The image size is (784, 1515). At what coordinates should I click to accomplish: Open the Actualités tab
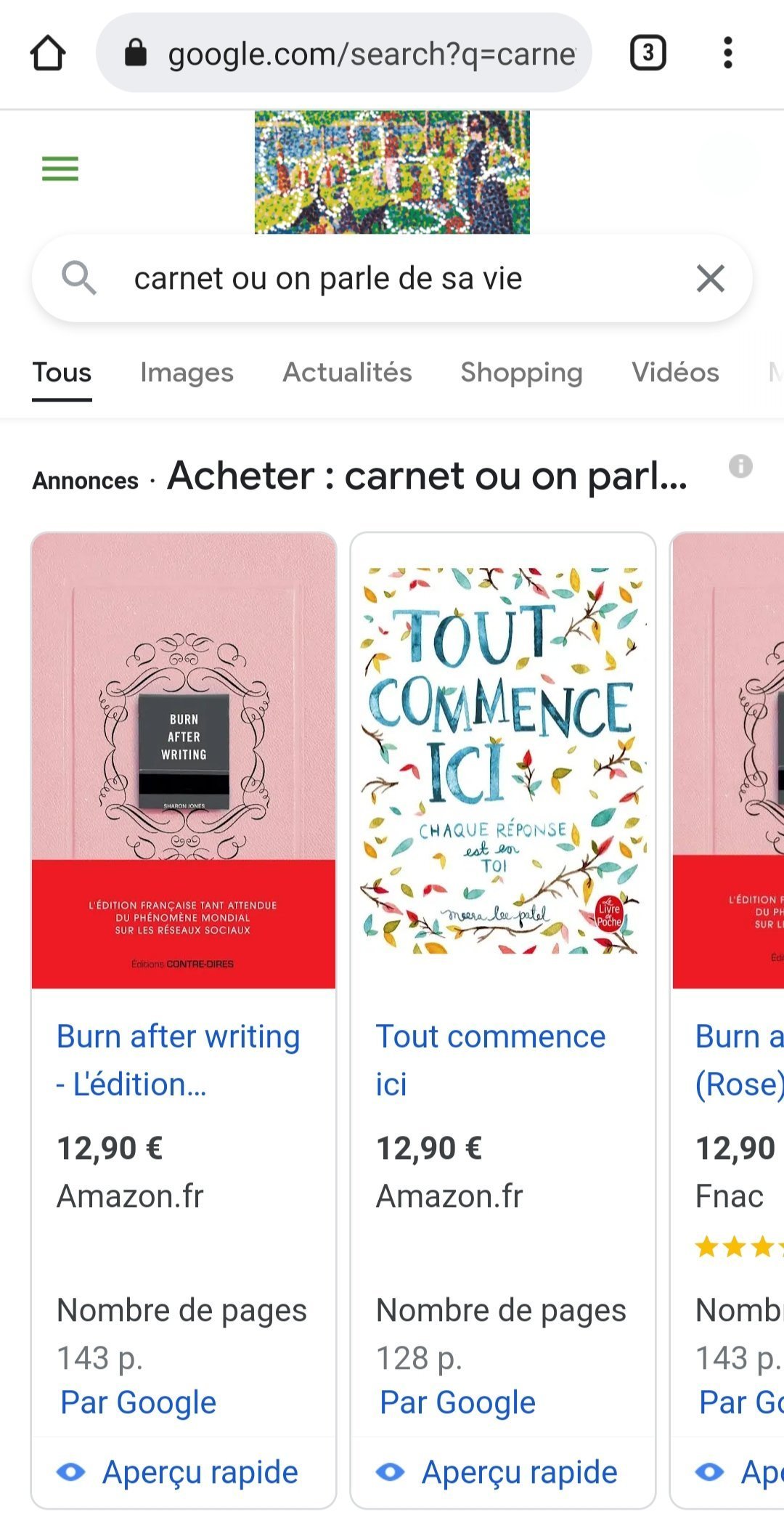coord(347,372)
